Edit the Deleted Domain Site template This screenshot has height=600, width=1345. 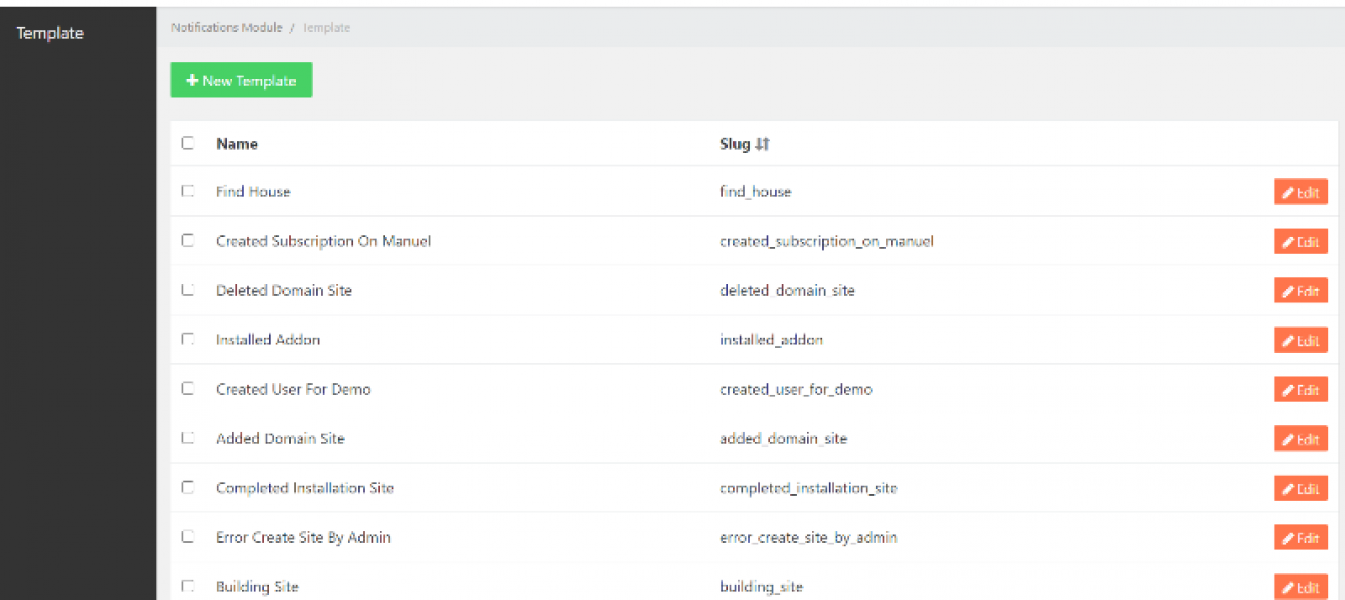tap(1300, 291)
